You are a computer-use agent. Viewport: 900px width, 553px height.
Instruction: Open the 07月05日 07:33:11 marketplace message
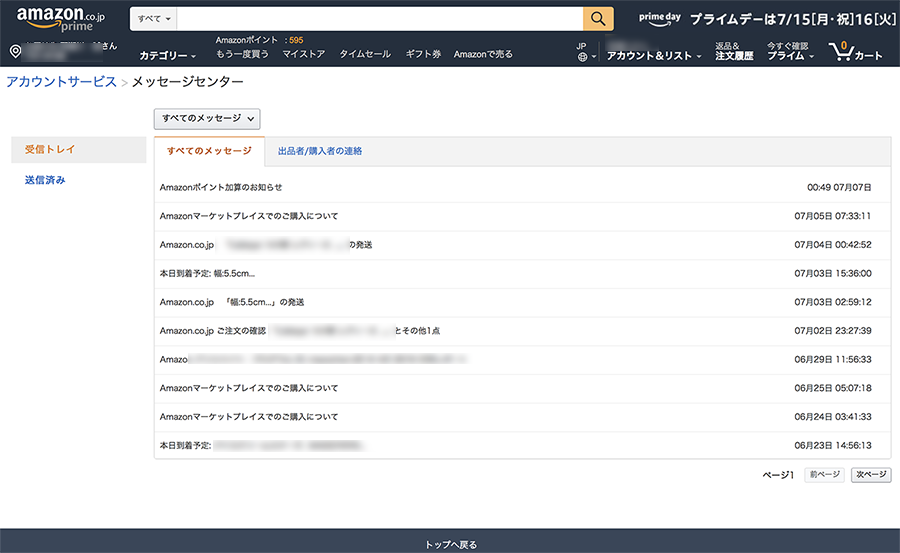coord(522,216)
